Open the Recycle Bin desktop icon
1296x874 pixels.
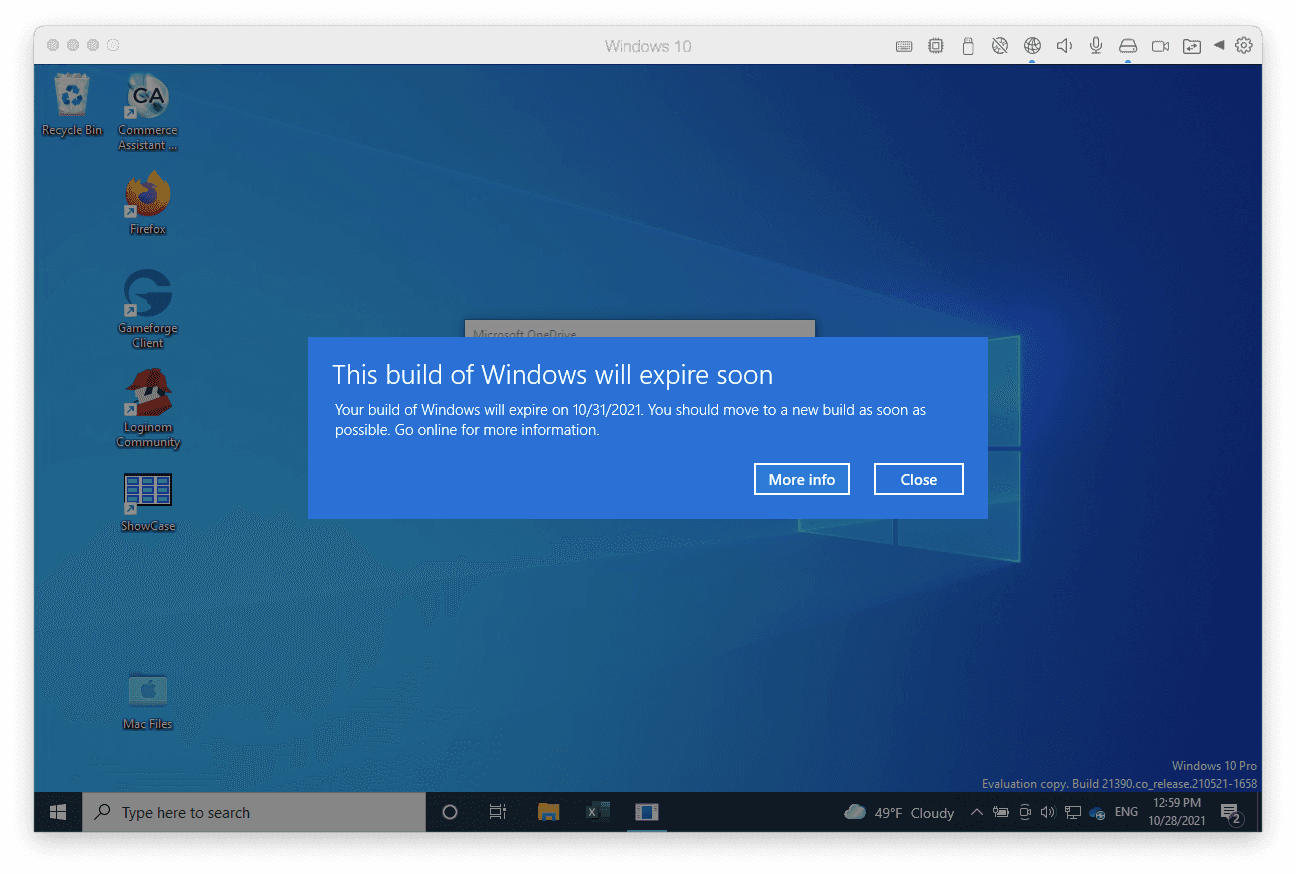click(72, 105)
